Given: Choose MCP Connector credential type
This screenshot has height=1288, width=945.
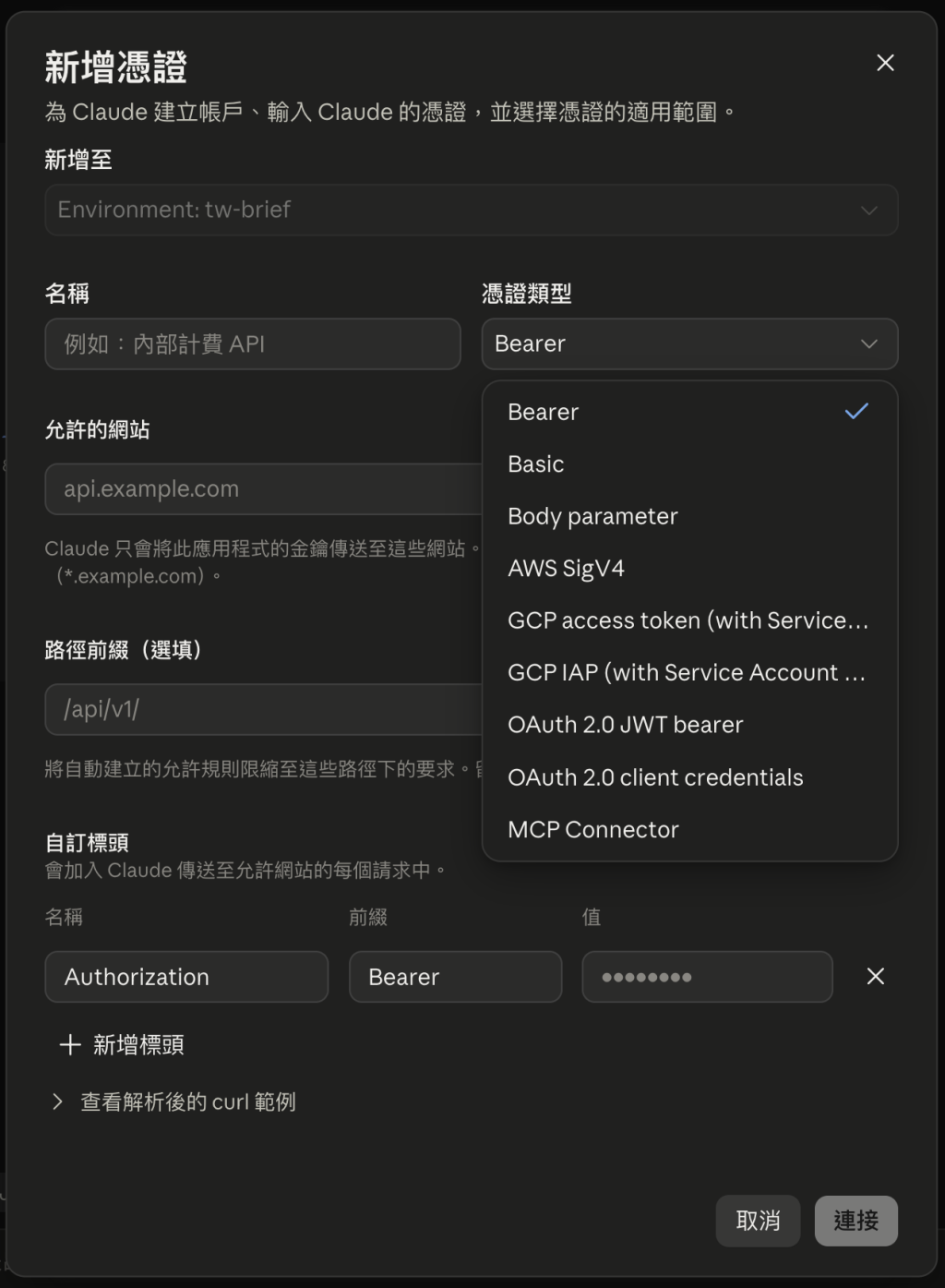Looking at the screenshot, I should click(689, 829).
